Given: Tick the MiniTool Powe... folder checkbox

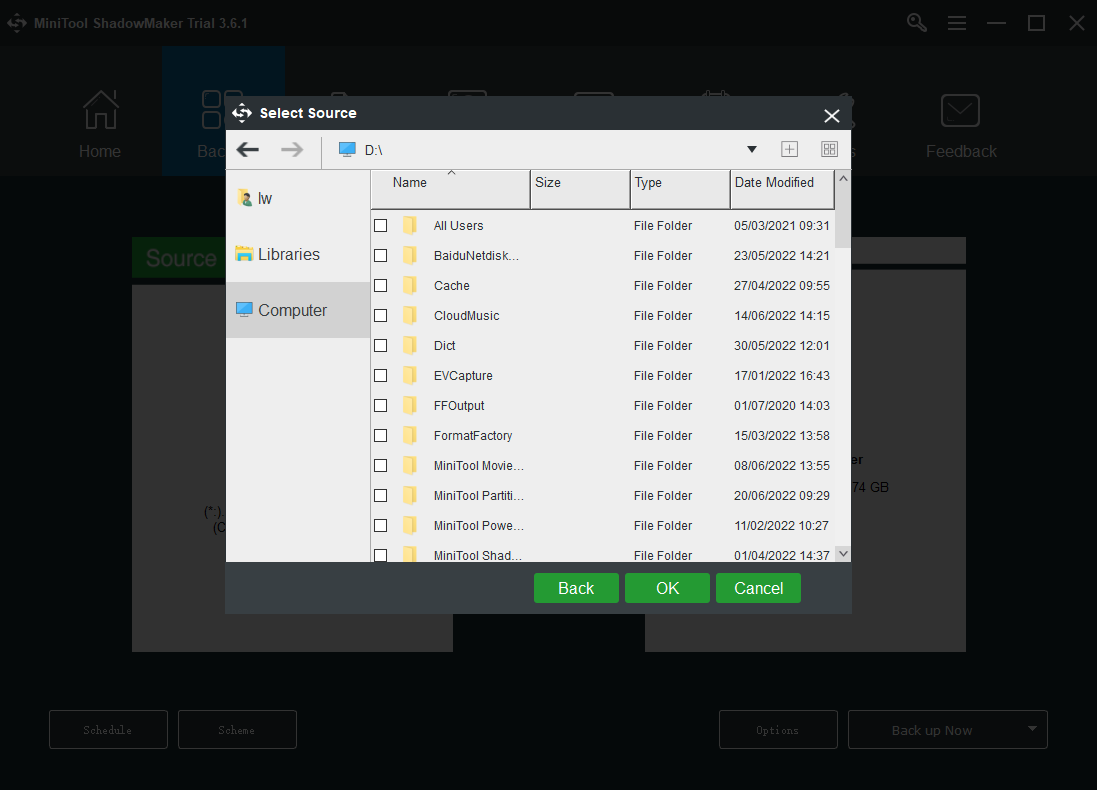Looking at the screenshot, I should click(x=381, y=526).
